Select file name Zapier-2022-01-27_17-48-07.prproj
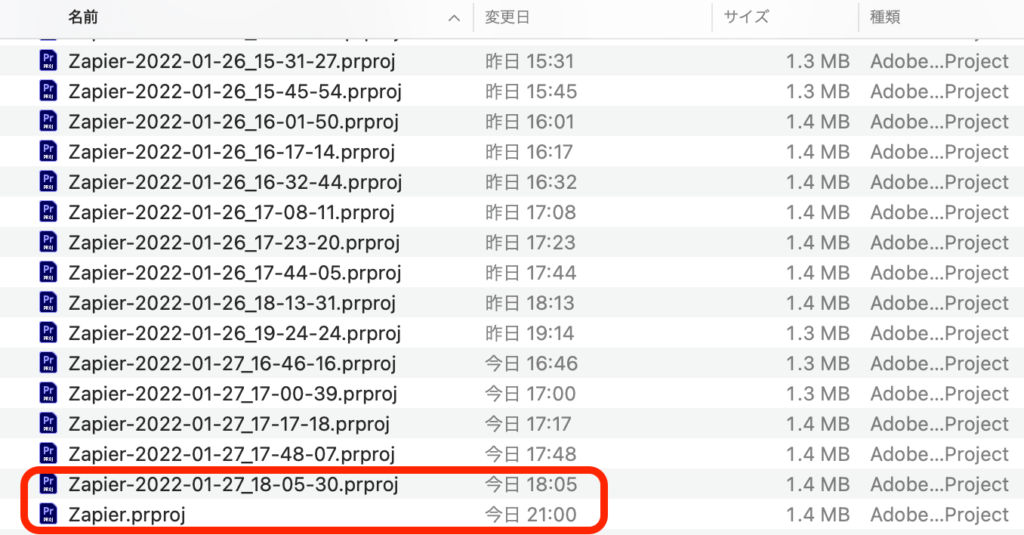The height and width of the screenshot is (535, 1024). (x=232, y=454)
